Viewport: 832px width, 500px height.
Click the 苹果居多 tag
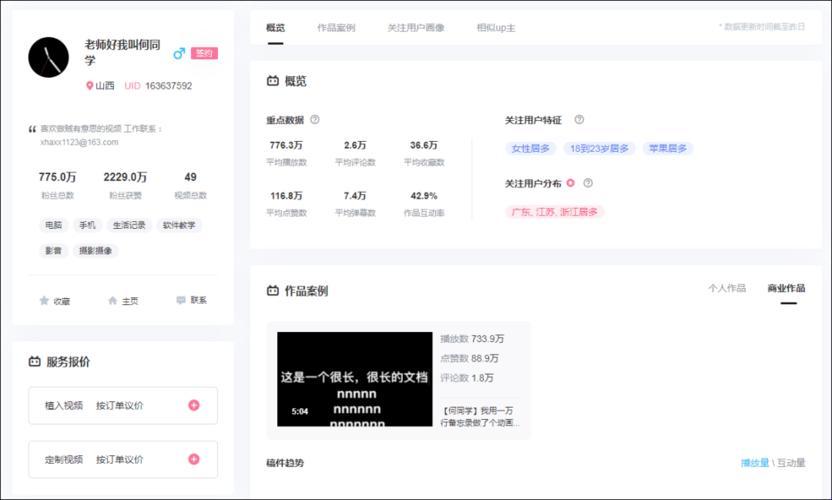coord(668,148)
